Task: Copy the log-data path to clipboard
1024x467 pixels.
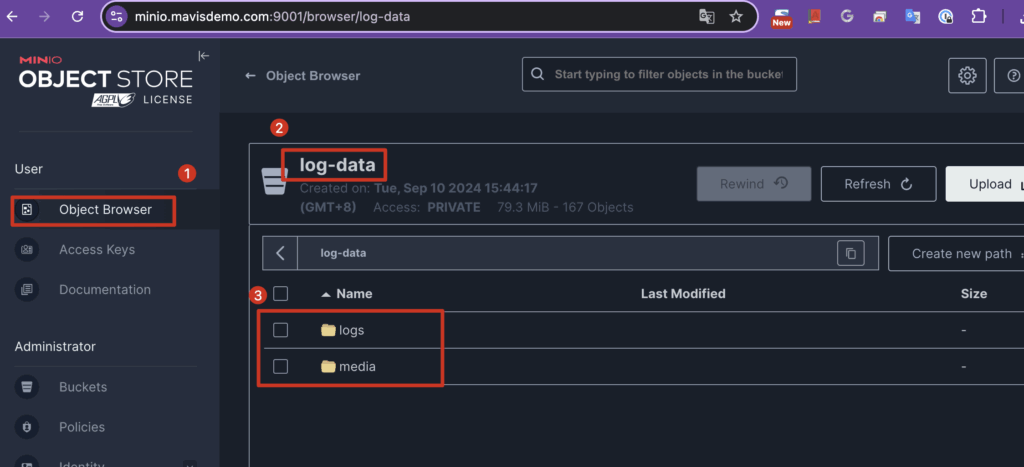Action: (850, 254)
